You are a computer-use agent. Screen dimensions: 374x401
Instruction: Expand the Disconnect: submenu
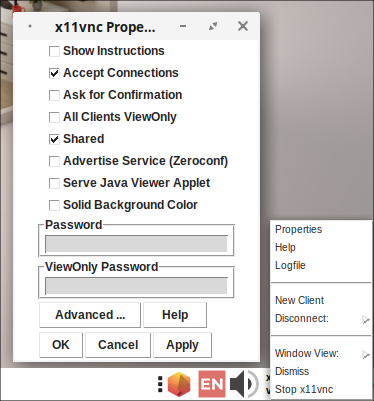point(321,319)
